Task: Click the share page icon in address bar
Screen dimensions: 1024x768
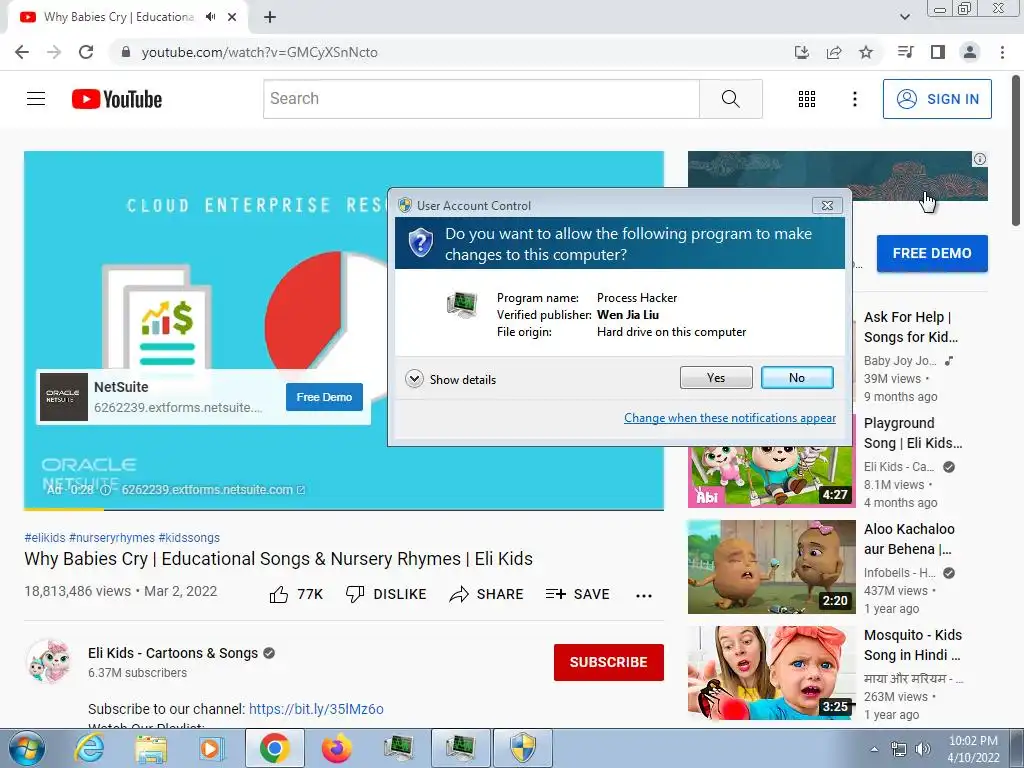Action: (834, 52)
